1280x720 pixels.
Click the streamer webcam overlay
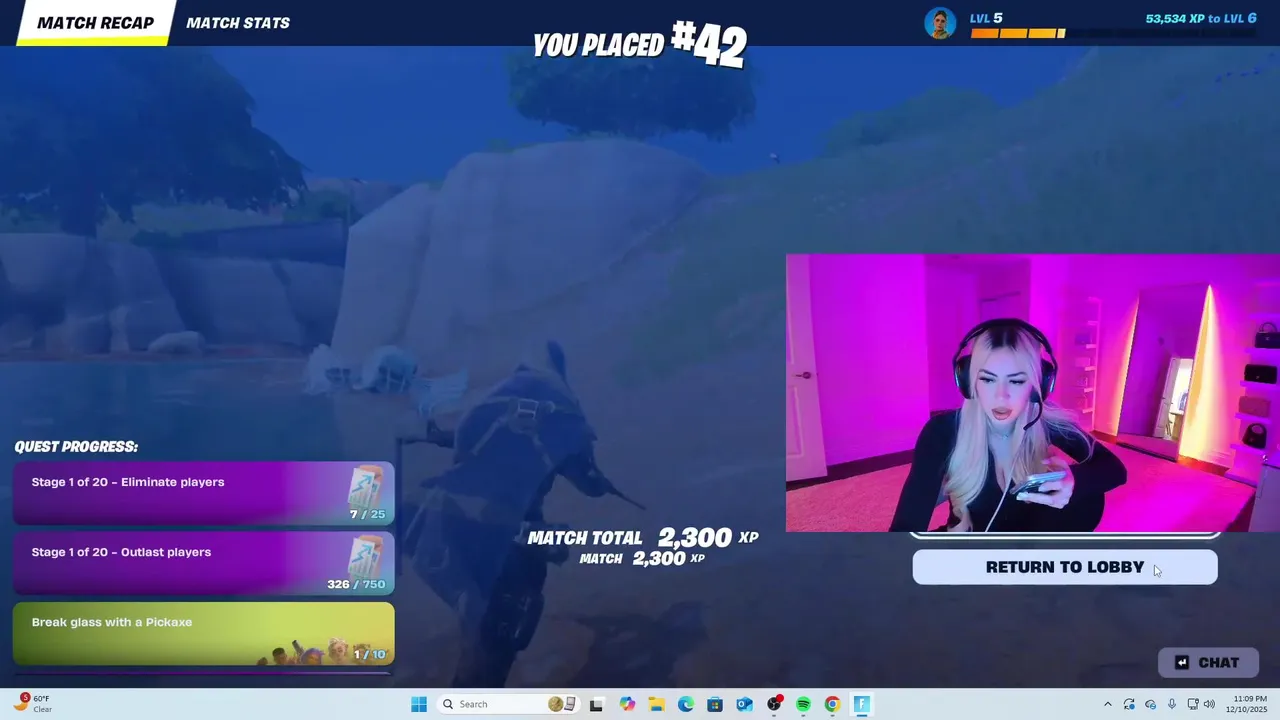pos(1032,393)
